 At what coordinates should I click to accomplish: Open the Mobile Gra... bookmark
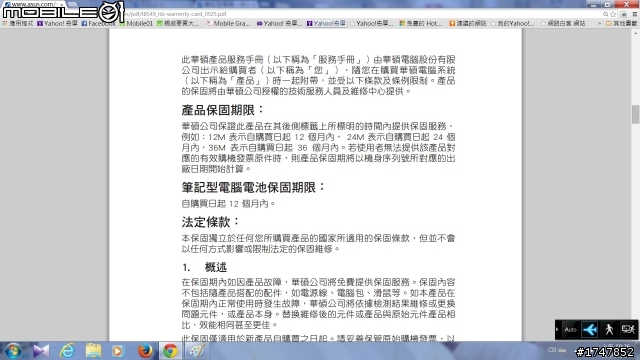point(228,23)
